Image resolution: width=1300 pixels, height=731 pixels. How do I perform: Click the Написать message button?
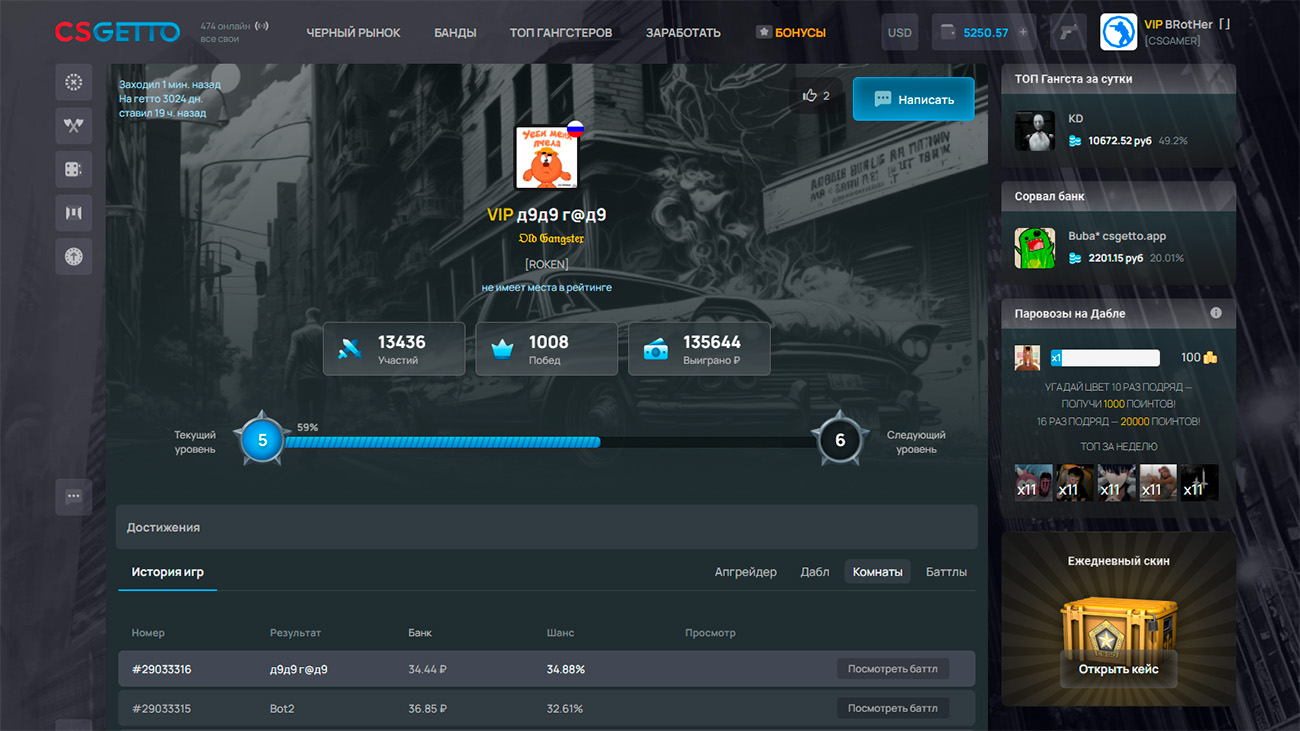pos(913,99)
